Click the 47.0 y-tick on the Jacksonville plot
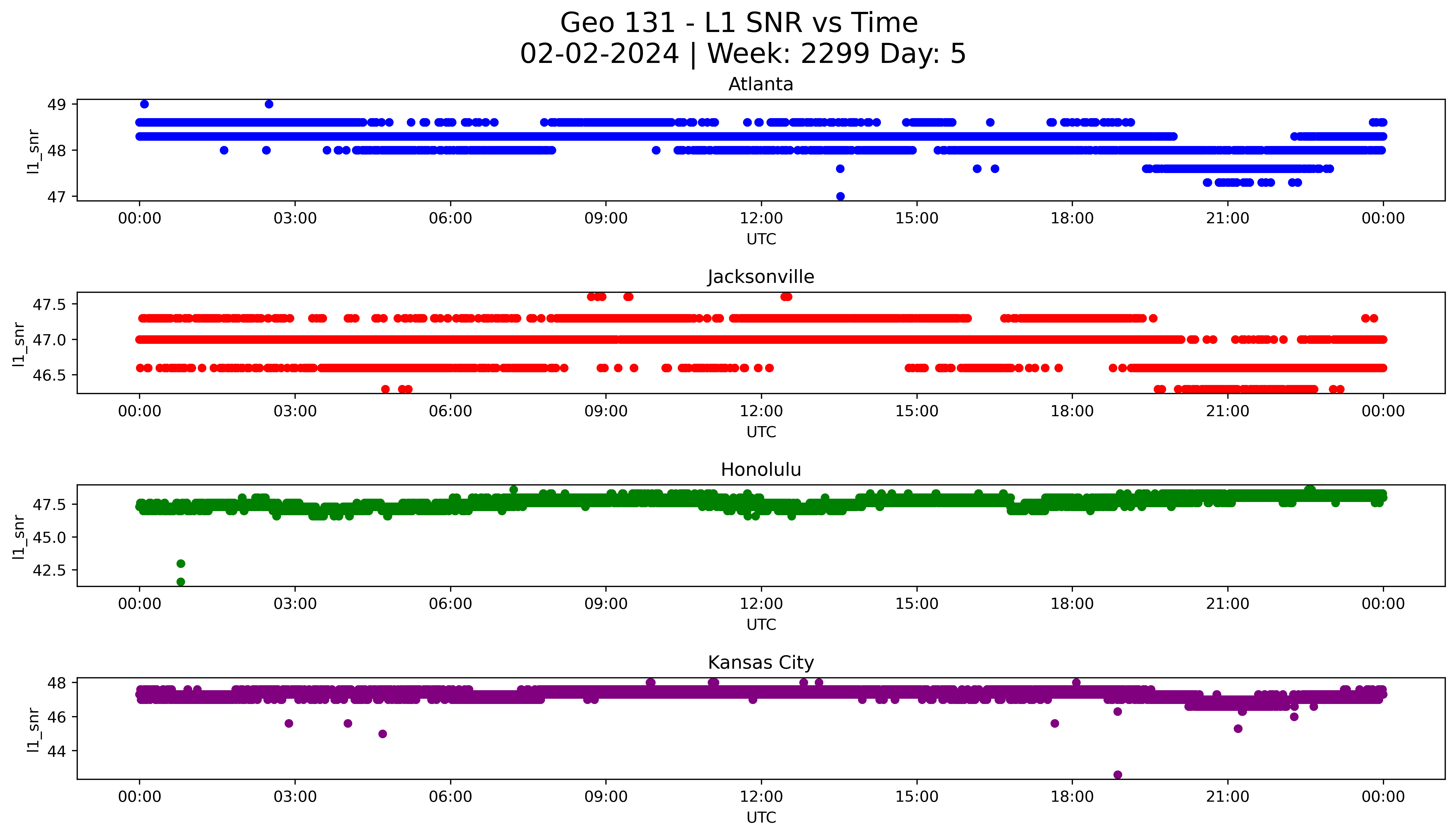The width and height of the screenshot is (1456, 837). click(x=50, y=340)
